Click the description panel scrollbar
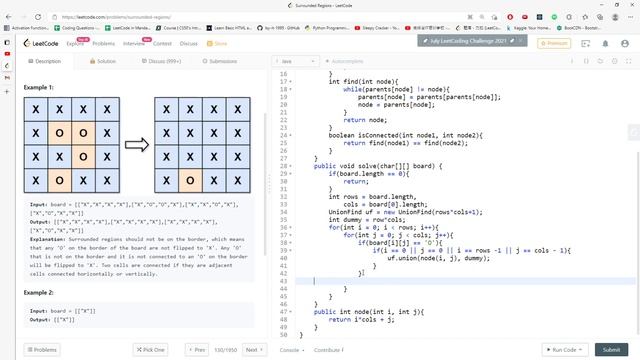Screen dimensions: 640x360 pos(265,184)
